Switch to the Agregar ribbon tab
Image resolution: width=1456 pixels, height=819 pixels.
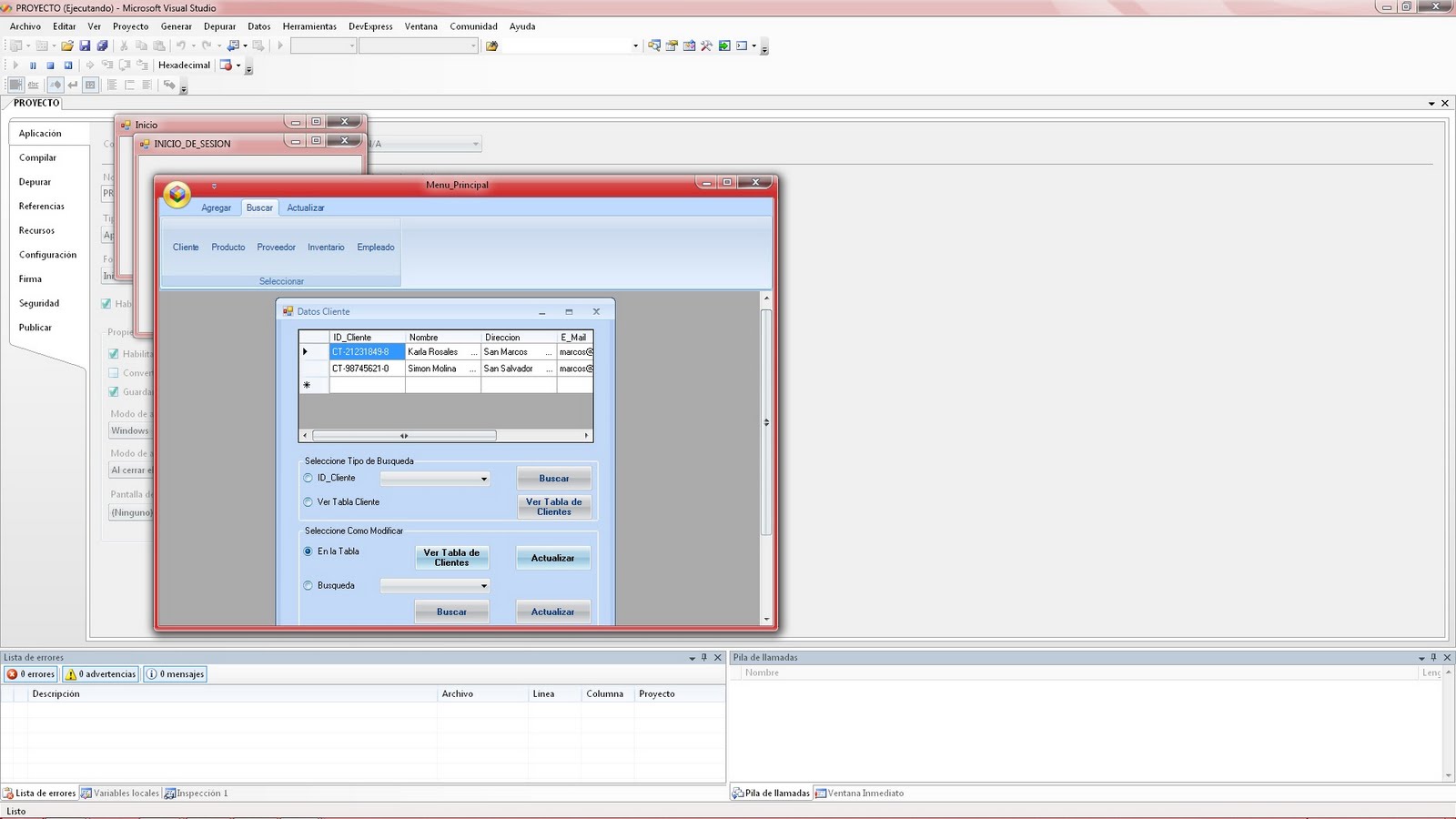(216, 207)
